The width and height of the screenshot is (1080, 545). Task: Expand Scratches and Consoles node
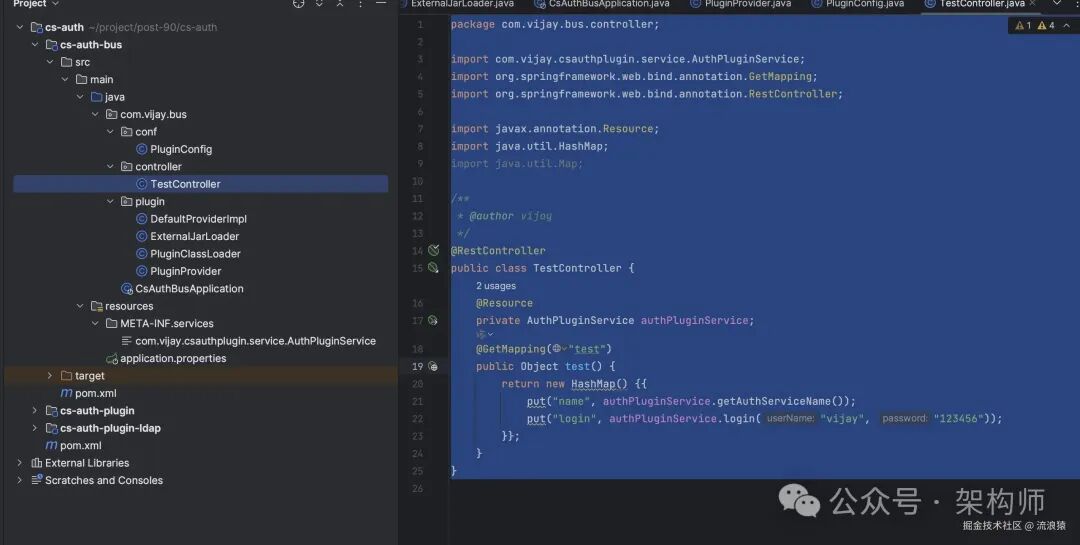[x=19, y=480]
